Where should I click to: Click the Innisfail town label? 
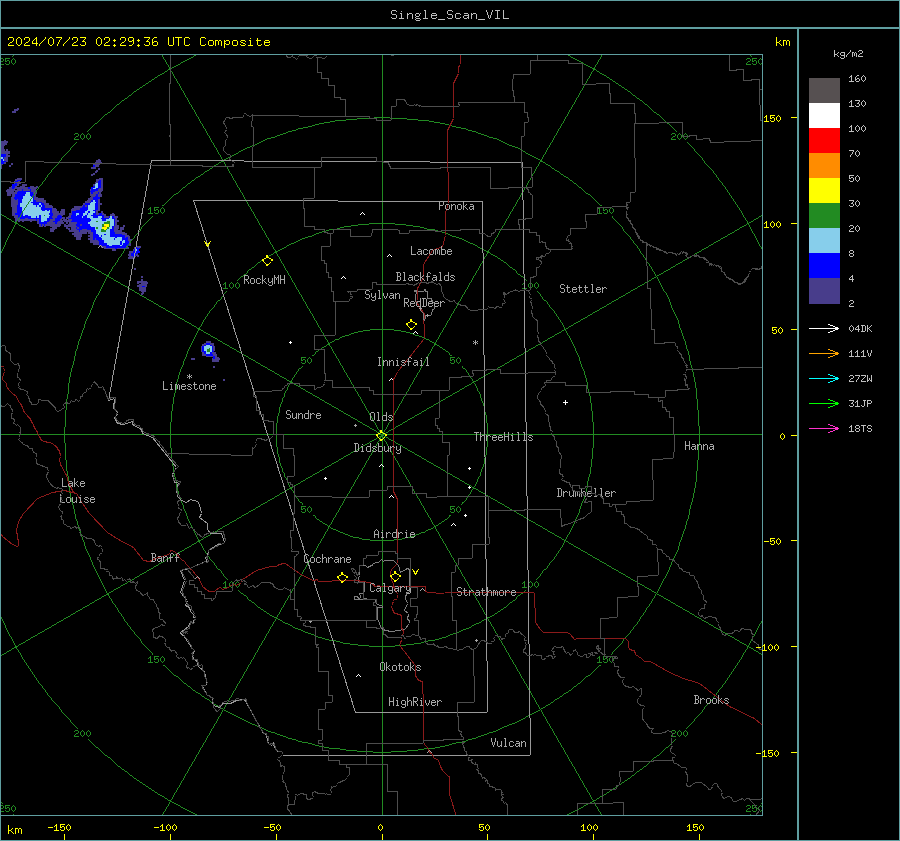coord(403,362)
